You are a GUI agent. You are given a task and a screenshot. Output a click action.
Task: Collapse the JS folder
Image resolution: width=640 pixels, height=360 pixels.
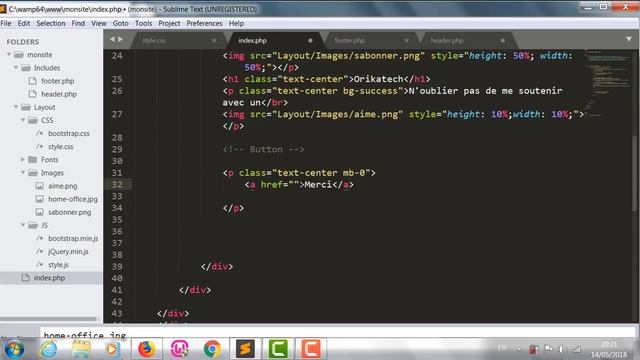[x=23, y=225]
